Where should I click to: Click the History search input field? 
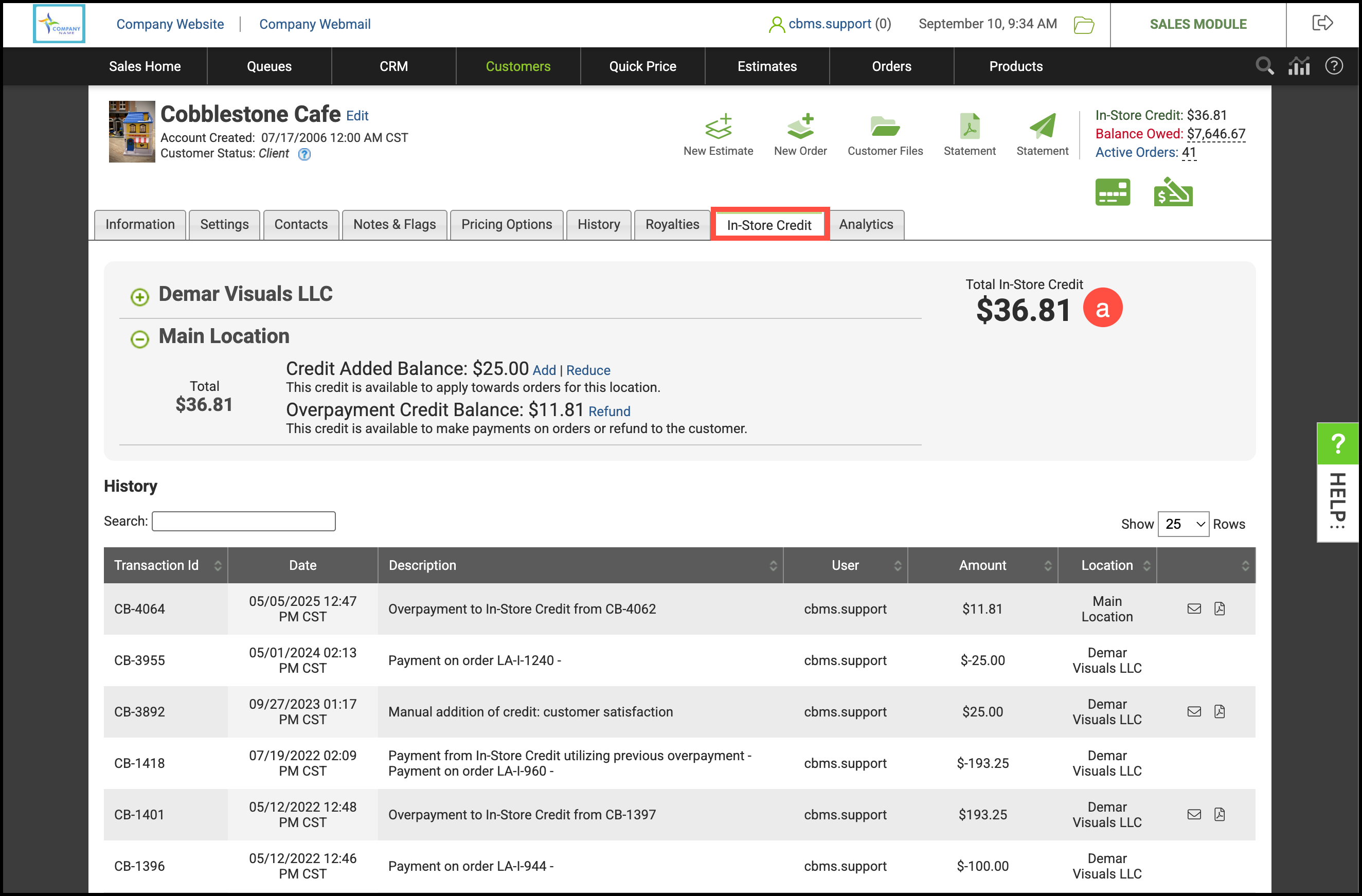243,521
